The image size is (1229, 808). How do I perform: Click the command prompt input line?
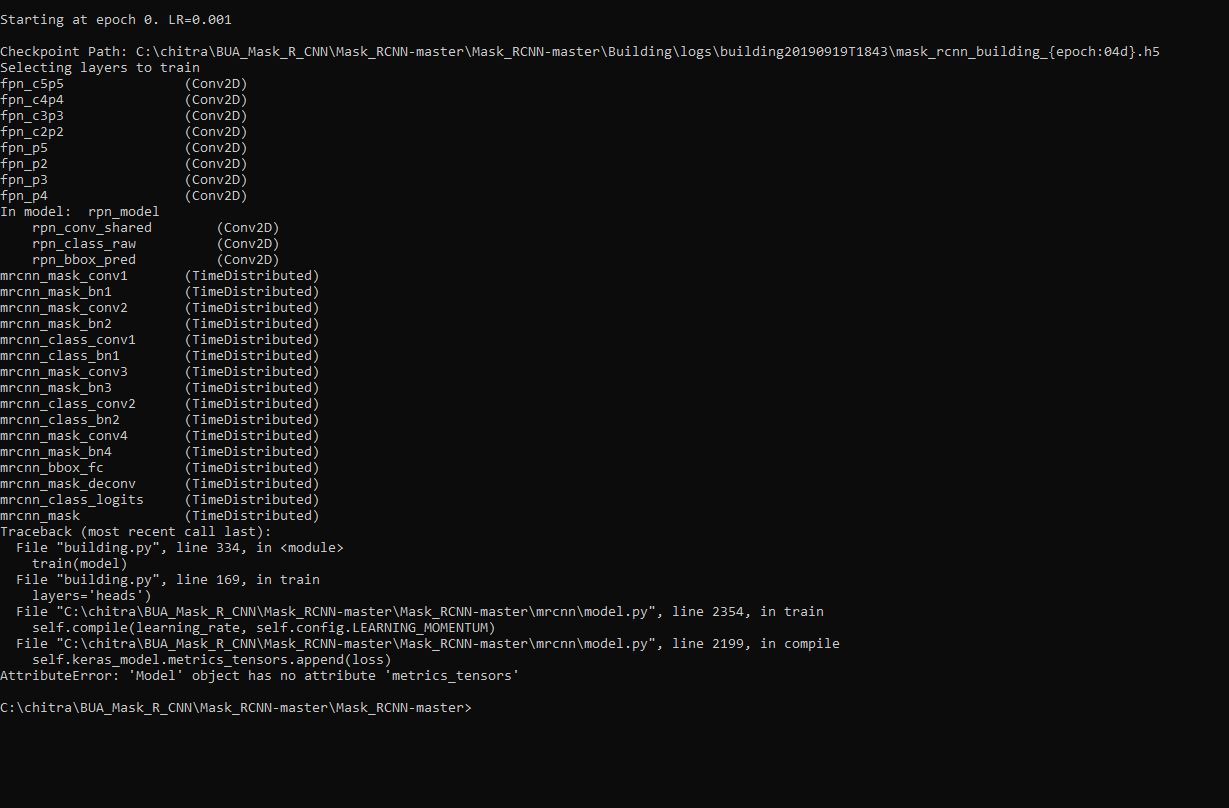pos(235,708)
